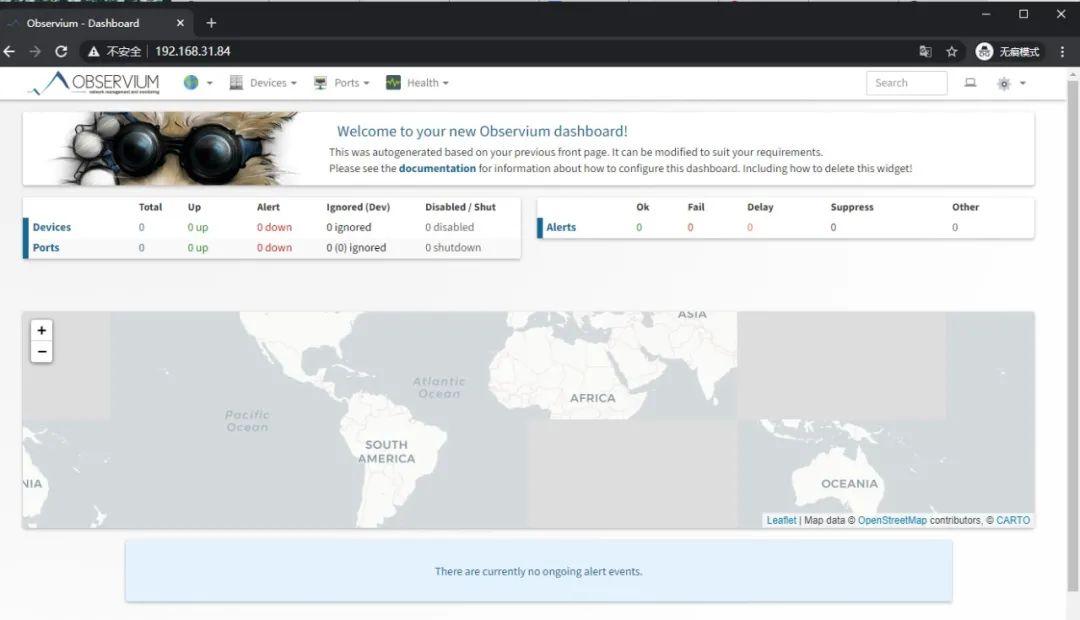Click the Devices rack icon in the navbar
Screen dimensions: 1080x620
coord(236,82)
